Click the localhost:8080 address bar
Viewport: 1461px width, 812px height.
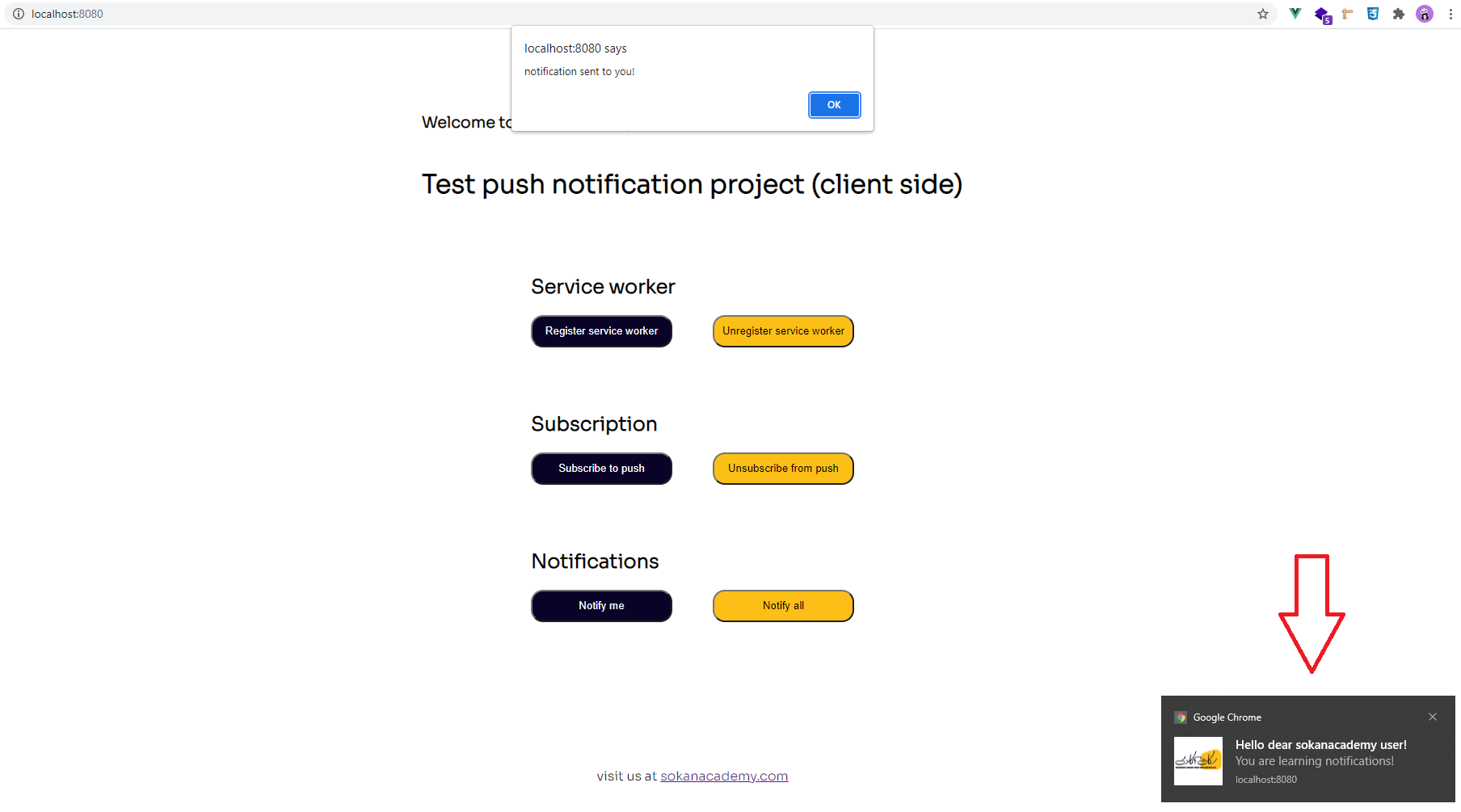638,14
